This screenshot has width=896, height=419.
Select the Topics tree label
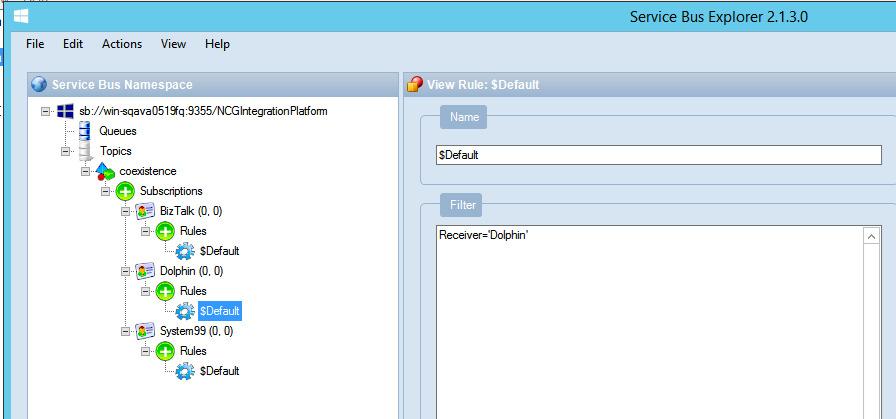116,151
